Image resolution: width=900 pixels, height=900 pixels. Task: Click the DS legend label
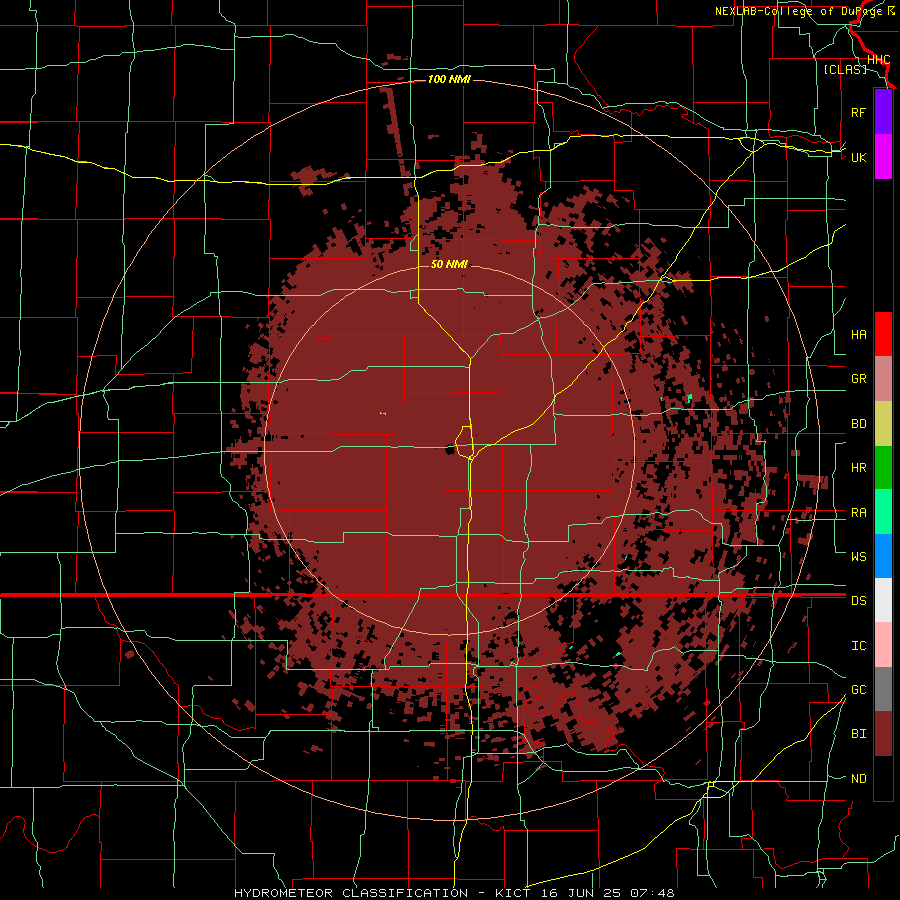tap(858, 601)
